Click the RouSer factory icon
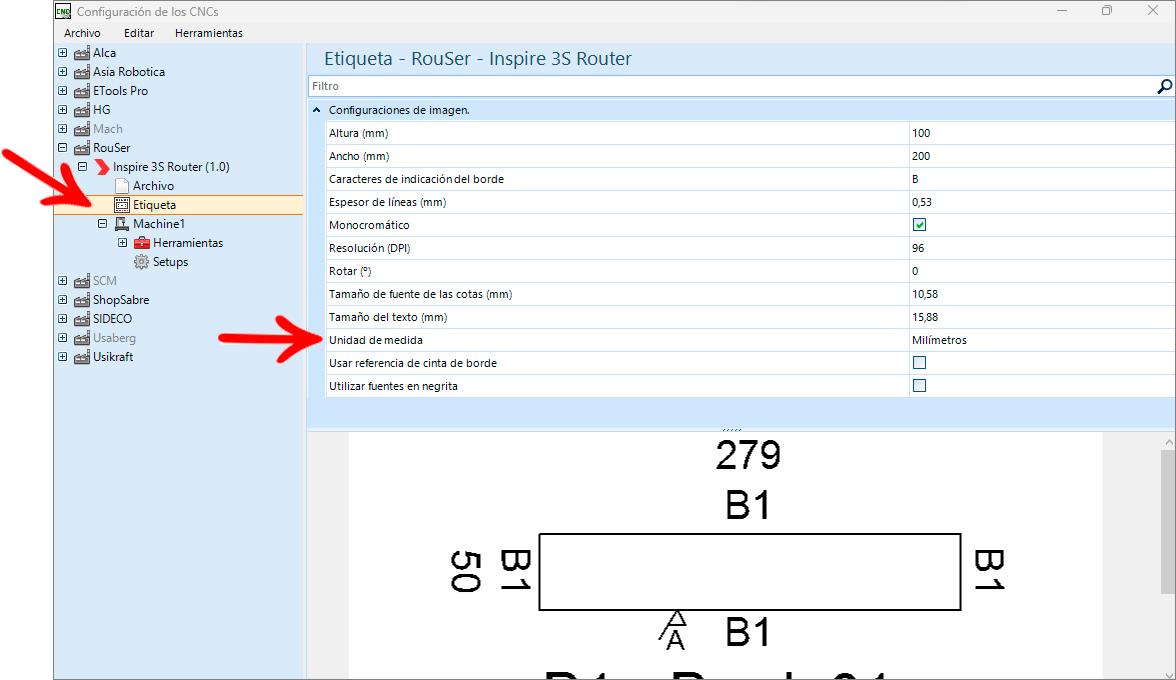The width and height of the screenshot is (1176, 680). pos(82,148)
